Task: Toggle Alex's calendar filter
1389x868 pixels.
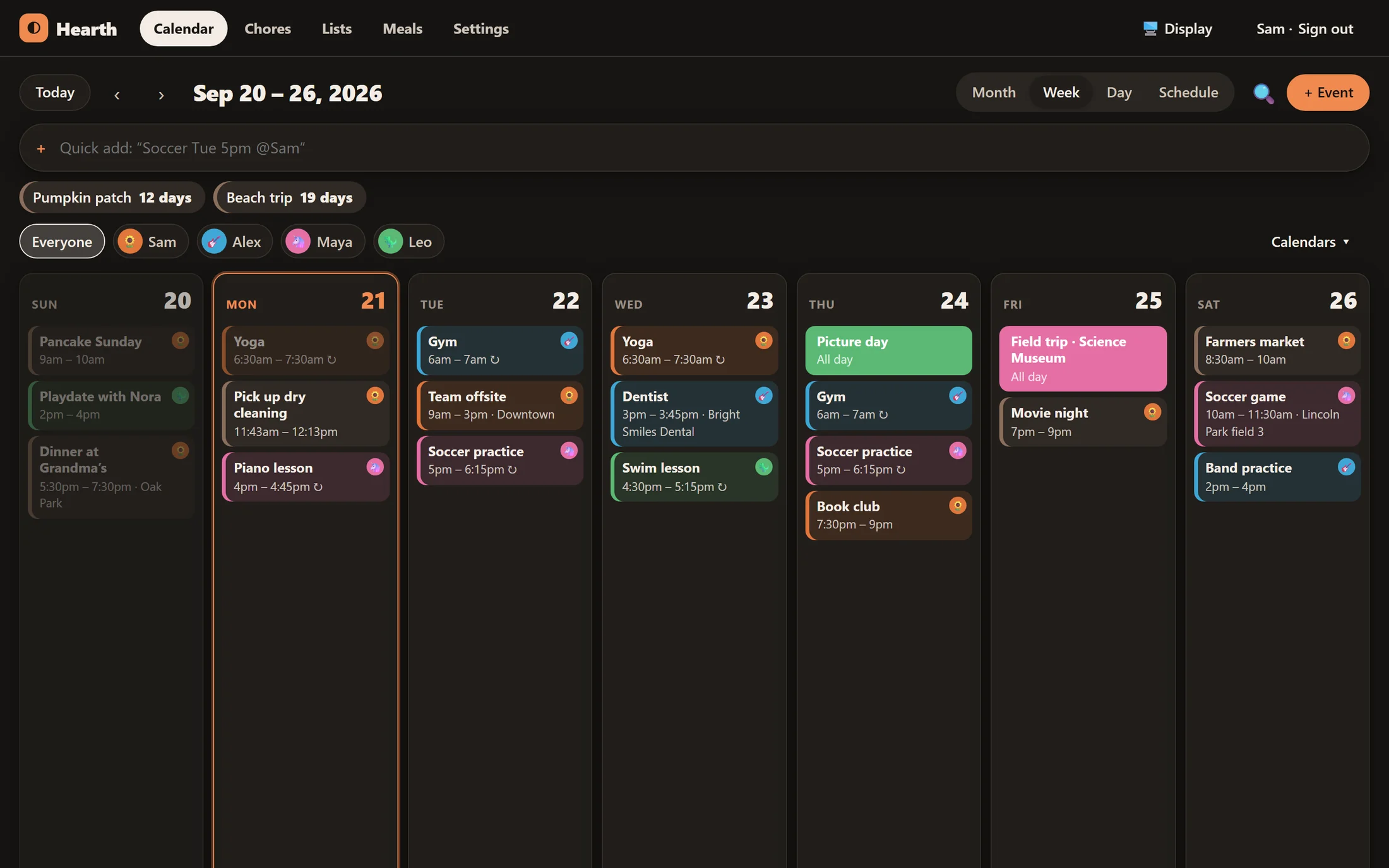Action: tap(234, 241)
